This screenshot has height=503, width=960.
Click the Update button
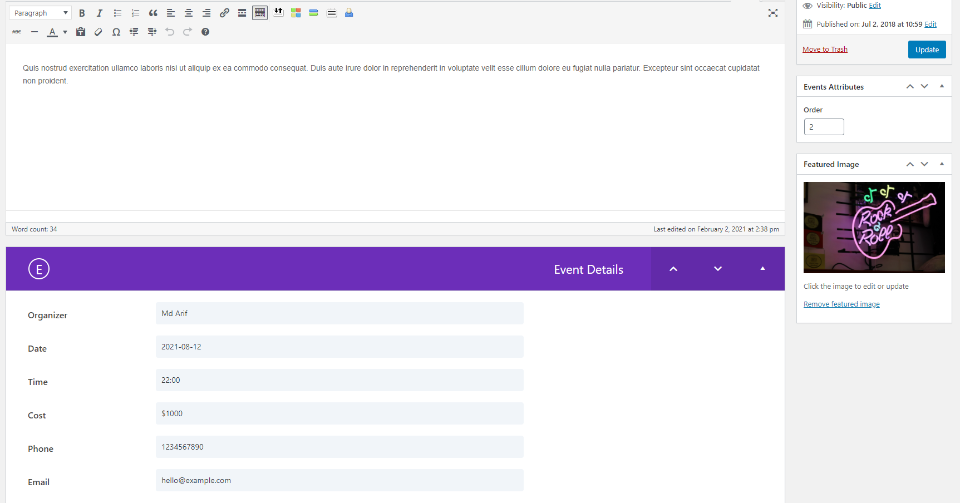coord(926,49)
